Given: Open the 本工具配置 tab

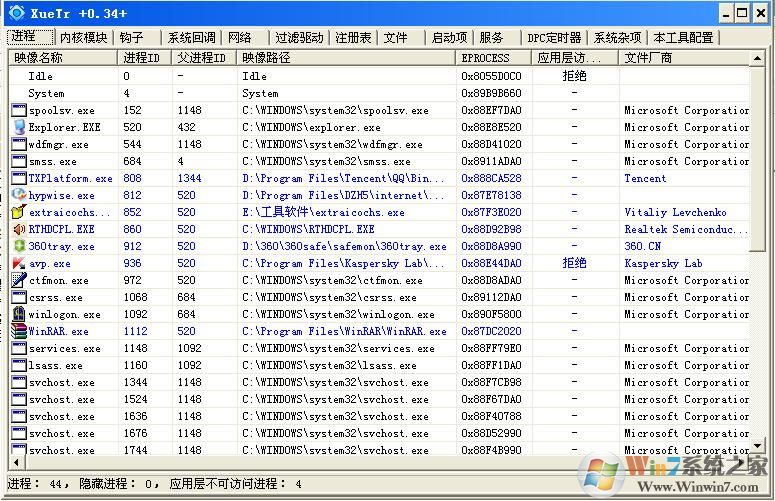Looking at the screenshot, I should 683,38.
